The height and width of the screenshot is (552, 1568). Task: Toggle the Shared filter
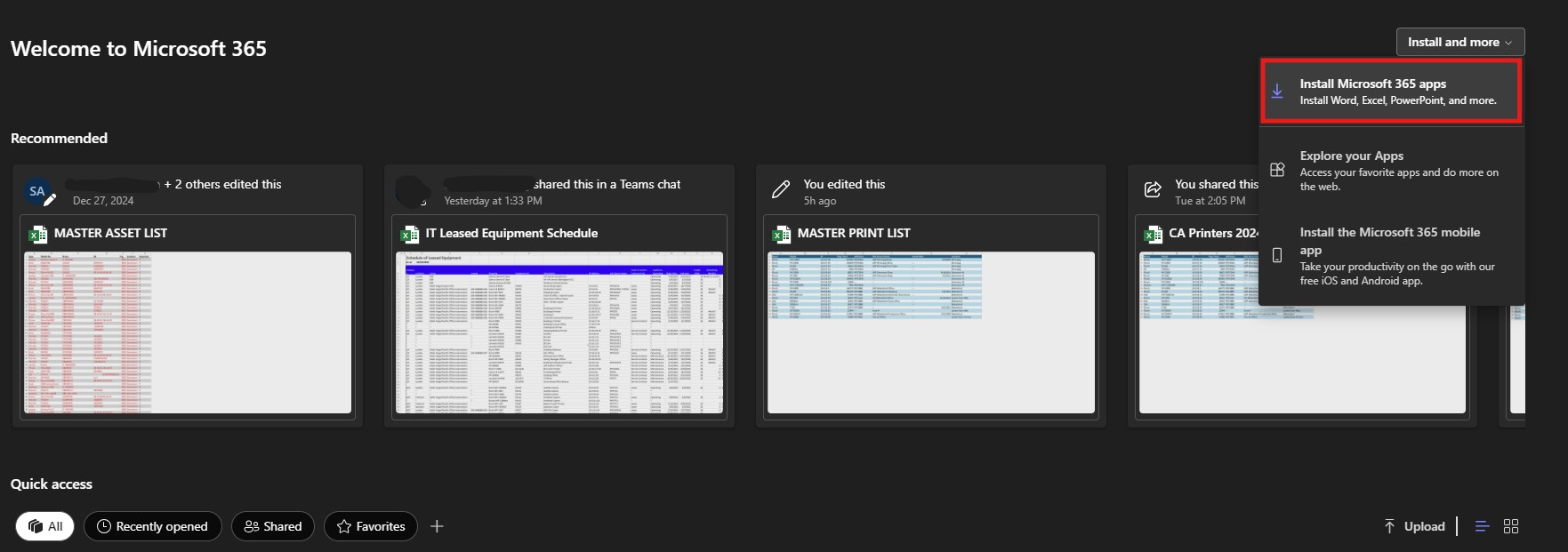(273, 526)
